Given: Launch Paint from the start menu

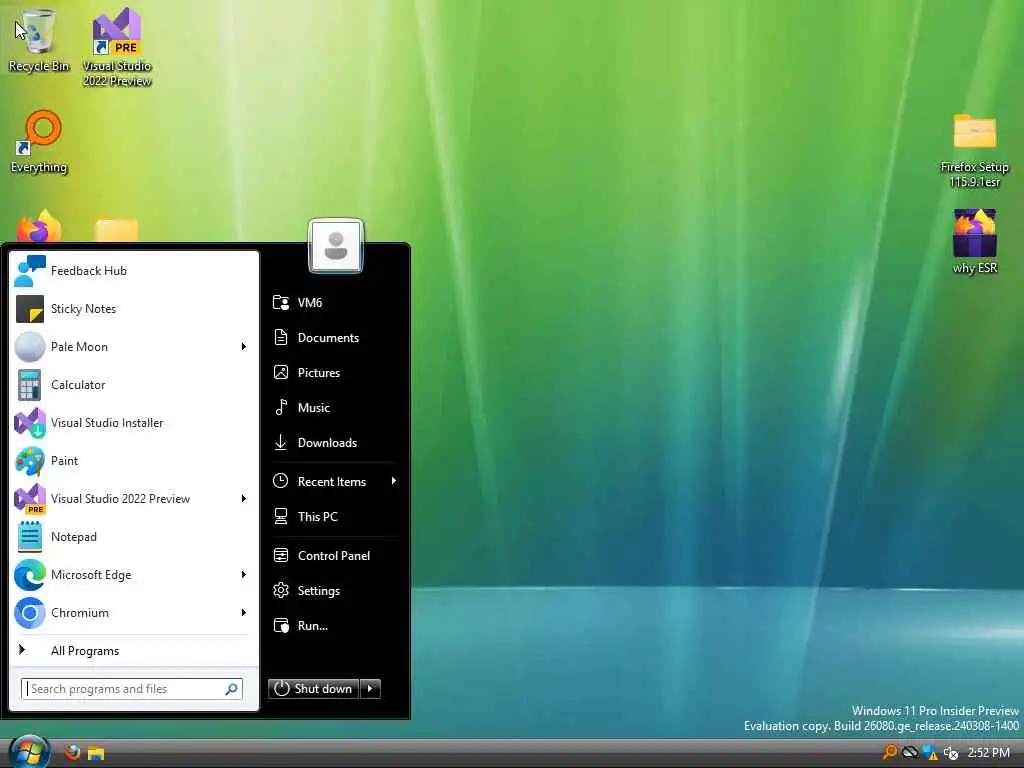Looking at the screenshot, I should pos(134,460).
